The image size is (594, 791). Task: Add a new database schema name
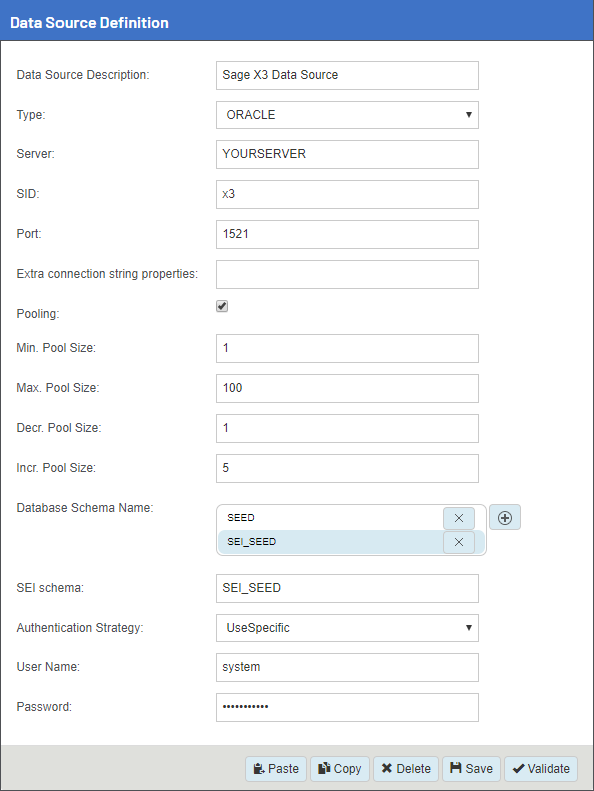coord(505,518)
